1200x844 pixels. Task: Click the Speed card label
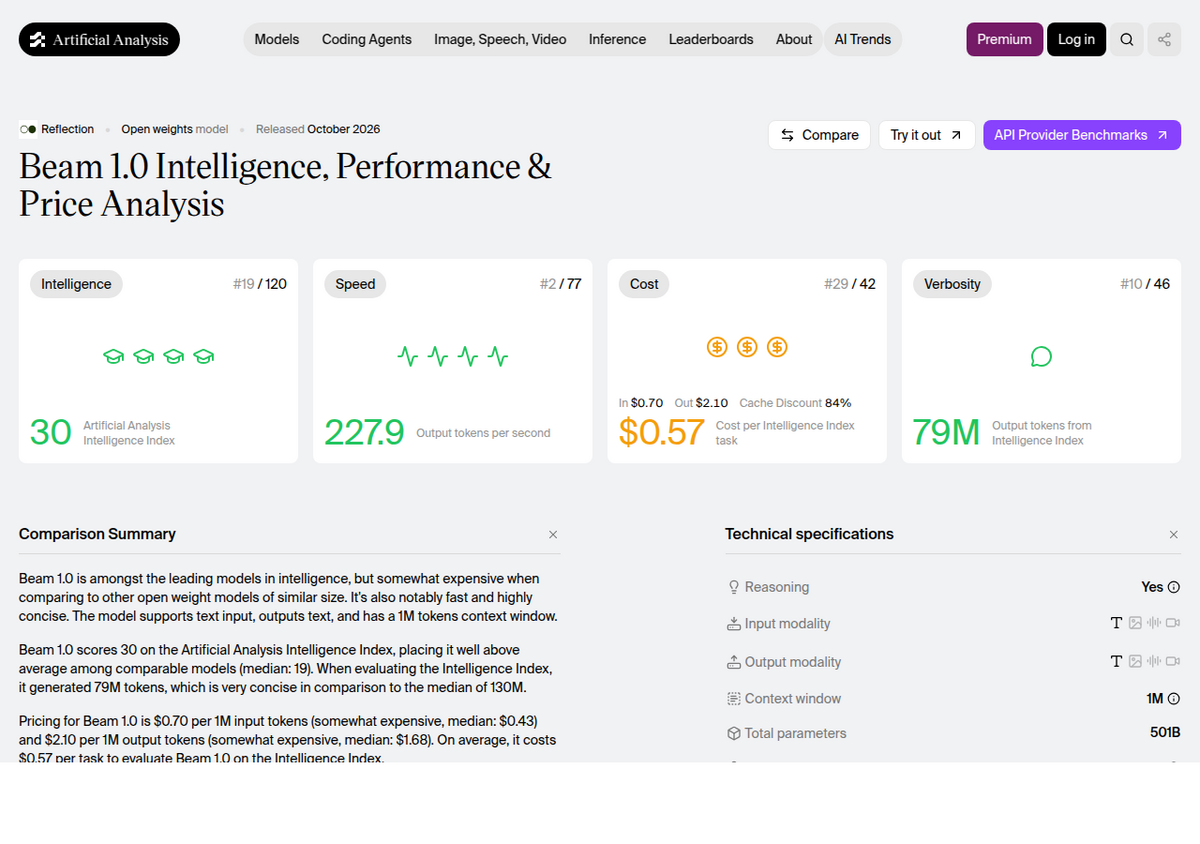click(x=355, y=284)
